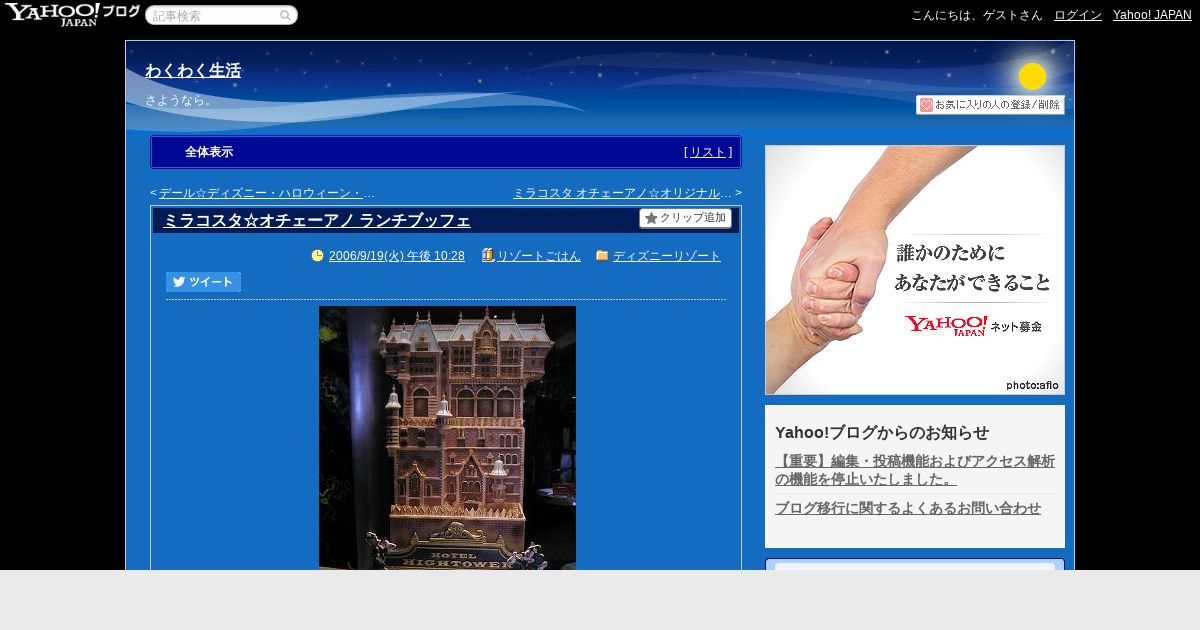Viewport: 1200px width, 630px height.
Task: Open post title ミラコスタ☆オチェーアノ ランチブッフェ
Action: pos(317,220)
